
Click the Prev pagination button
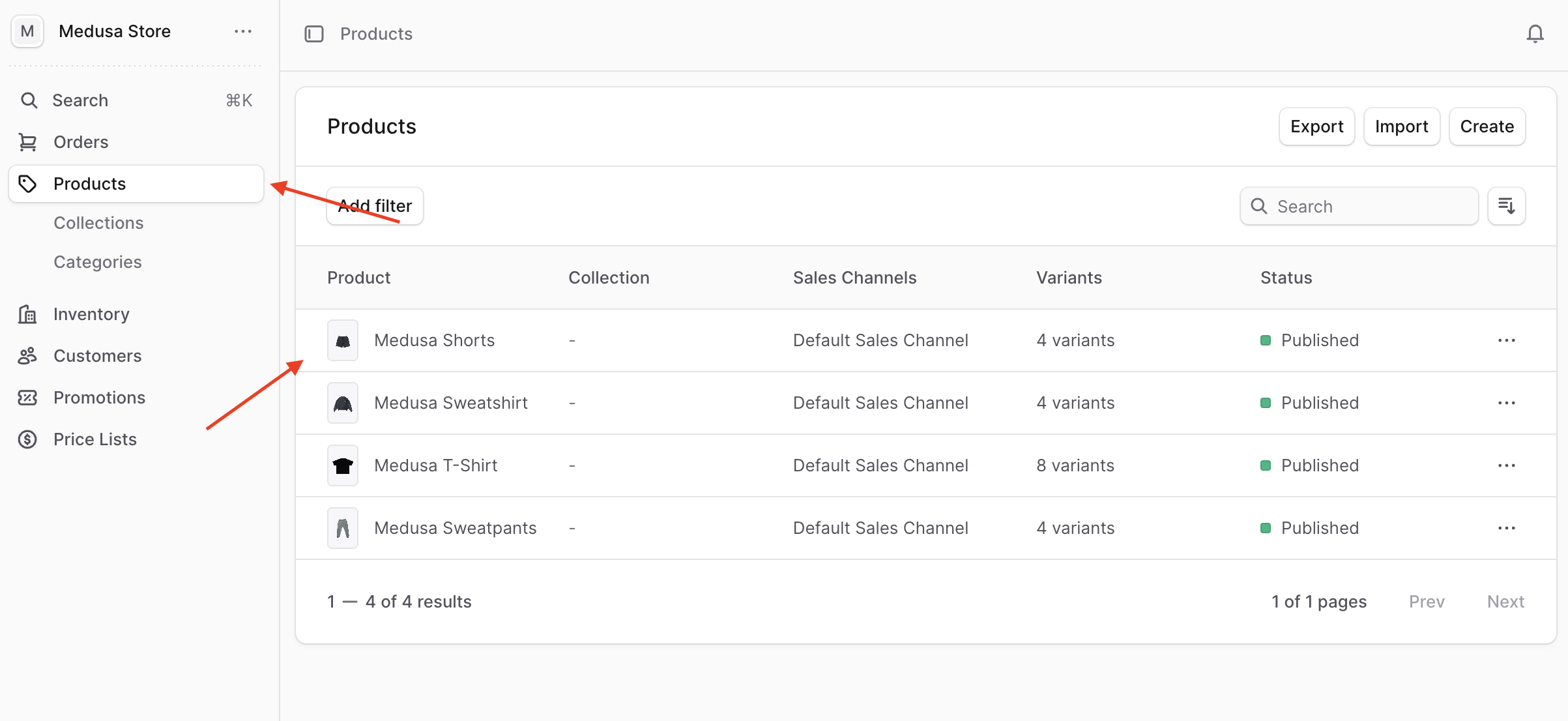[x=1427, y=602]
